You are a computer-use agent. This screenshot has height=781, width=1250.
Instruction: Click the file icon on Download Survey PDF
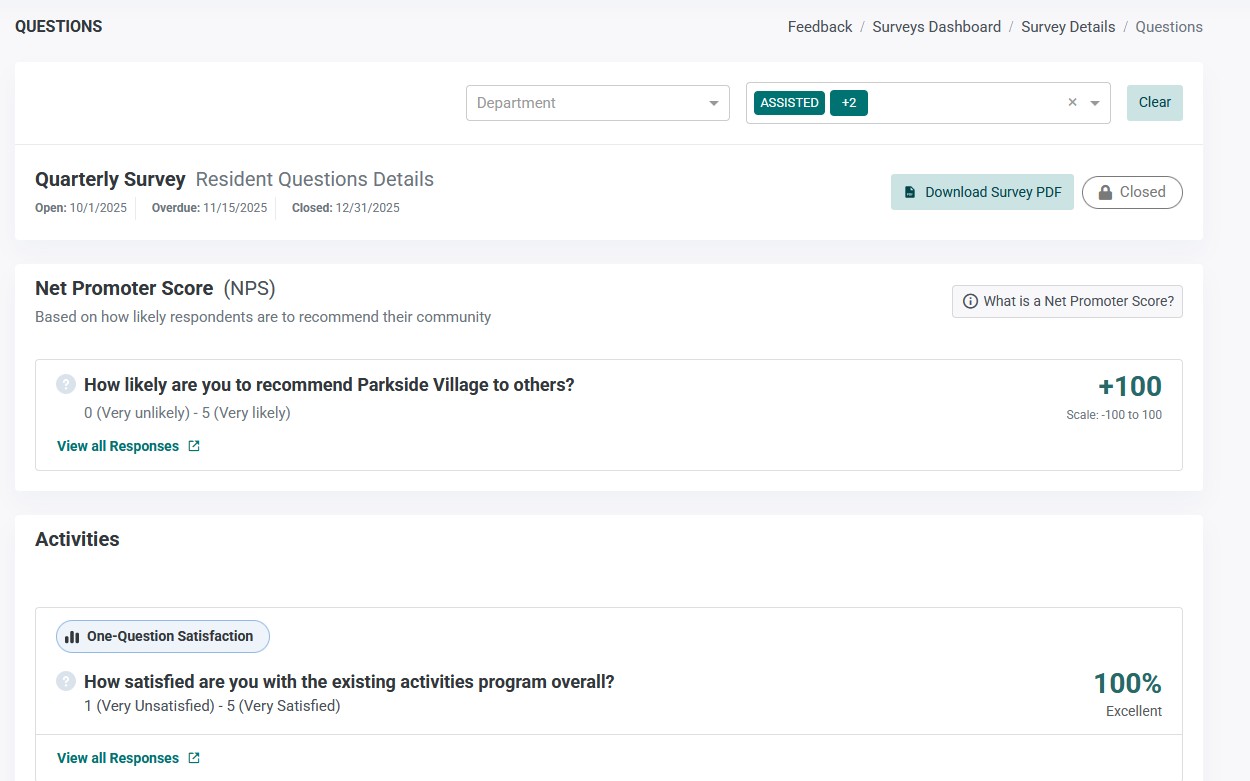(910, 192)
